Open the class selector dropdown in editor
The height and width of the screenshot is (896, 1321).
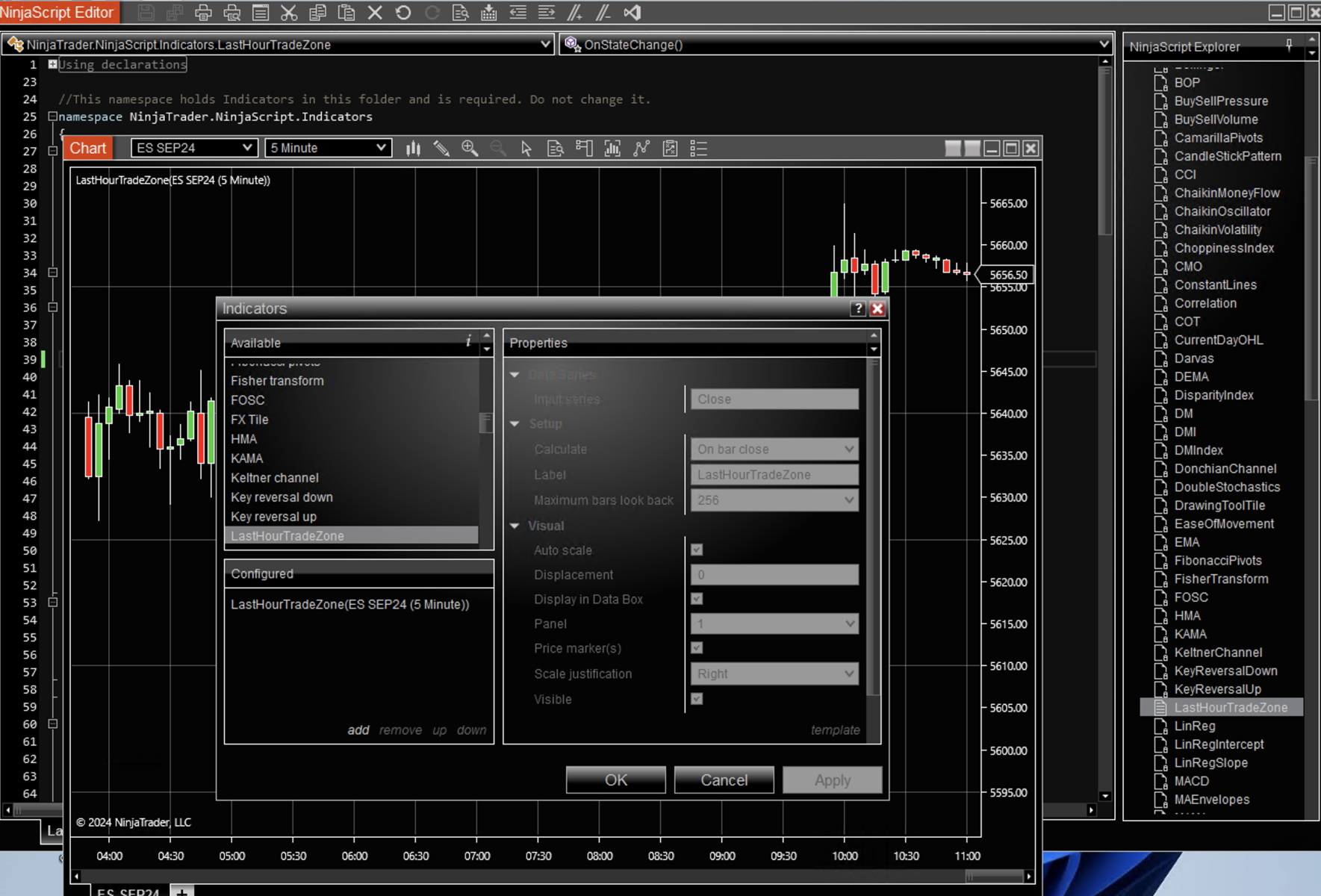pyautogui.click(x=279, y=45)
